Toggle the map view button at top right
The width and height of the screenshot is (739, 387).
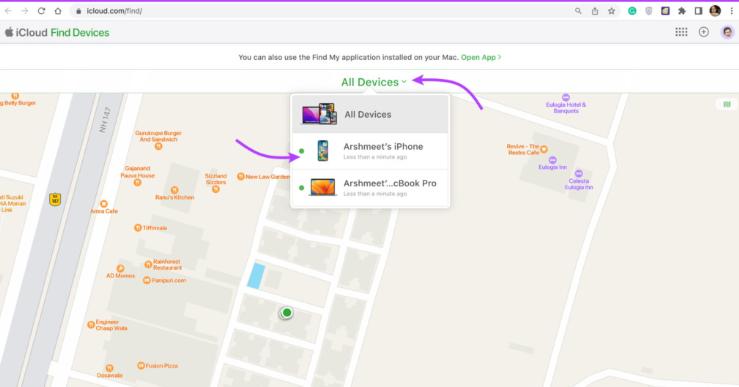[727, 104]
